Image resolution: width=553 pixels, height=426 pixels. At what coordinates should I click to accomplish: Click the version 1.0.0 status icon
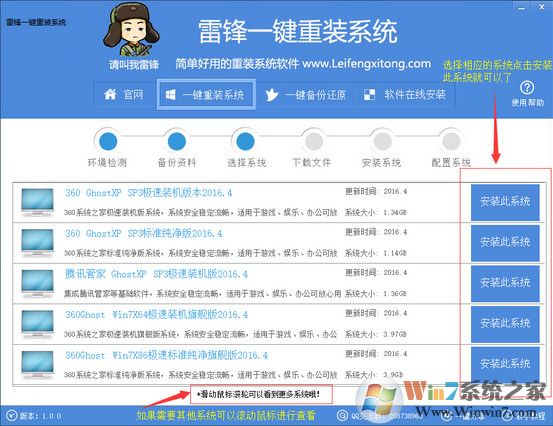coord(12,416)
